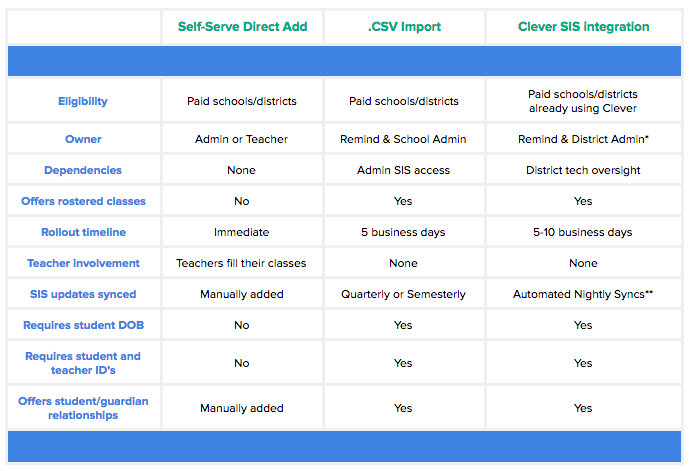Select the 'Admin or Teacher' cell
This screenshot has width=690, height=471.
click(241, 139)
